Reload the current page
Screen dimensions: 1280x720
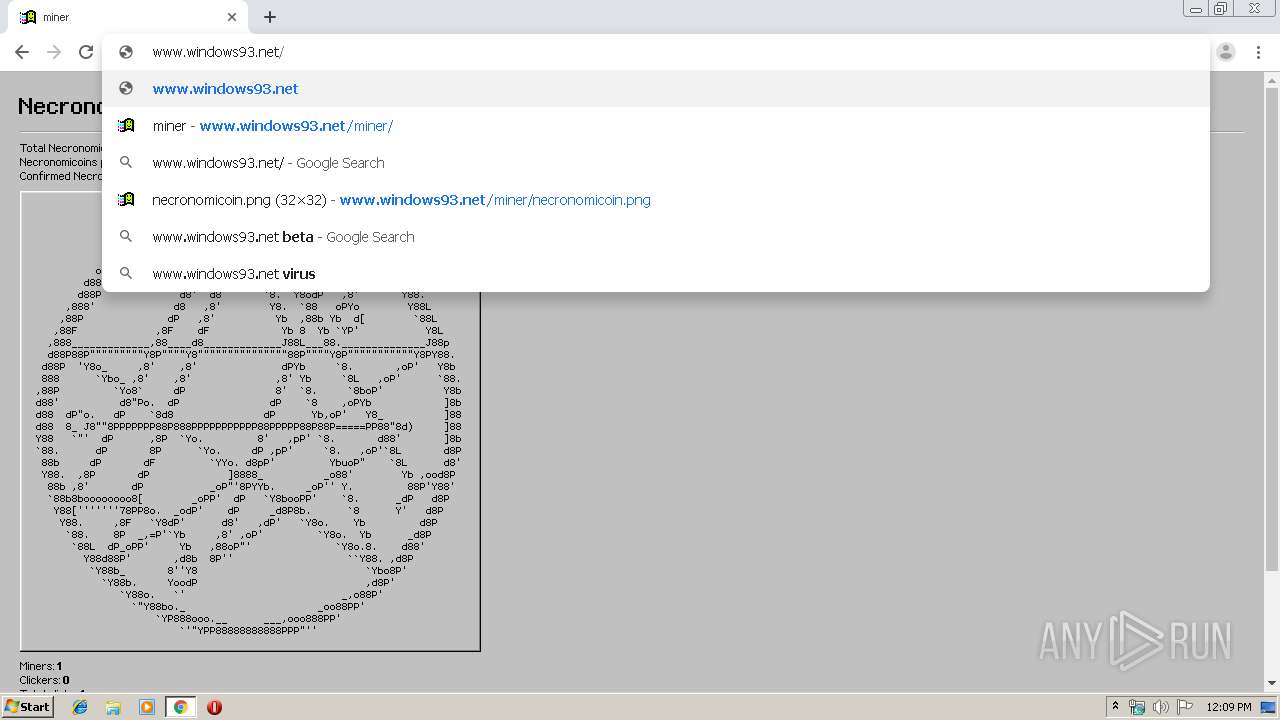point(86,52)
